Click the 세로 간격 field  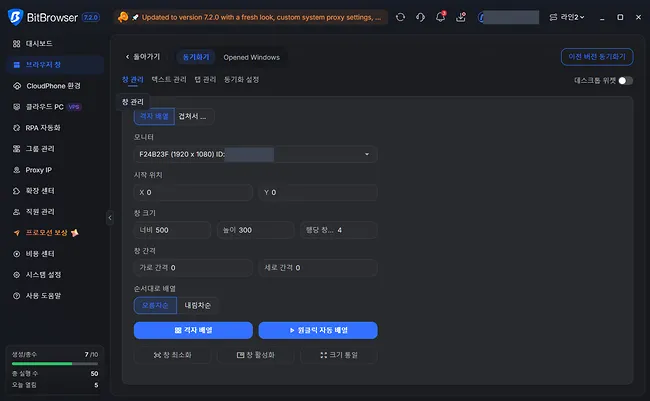click(x=318, y=268)
